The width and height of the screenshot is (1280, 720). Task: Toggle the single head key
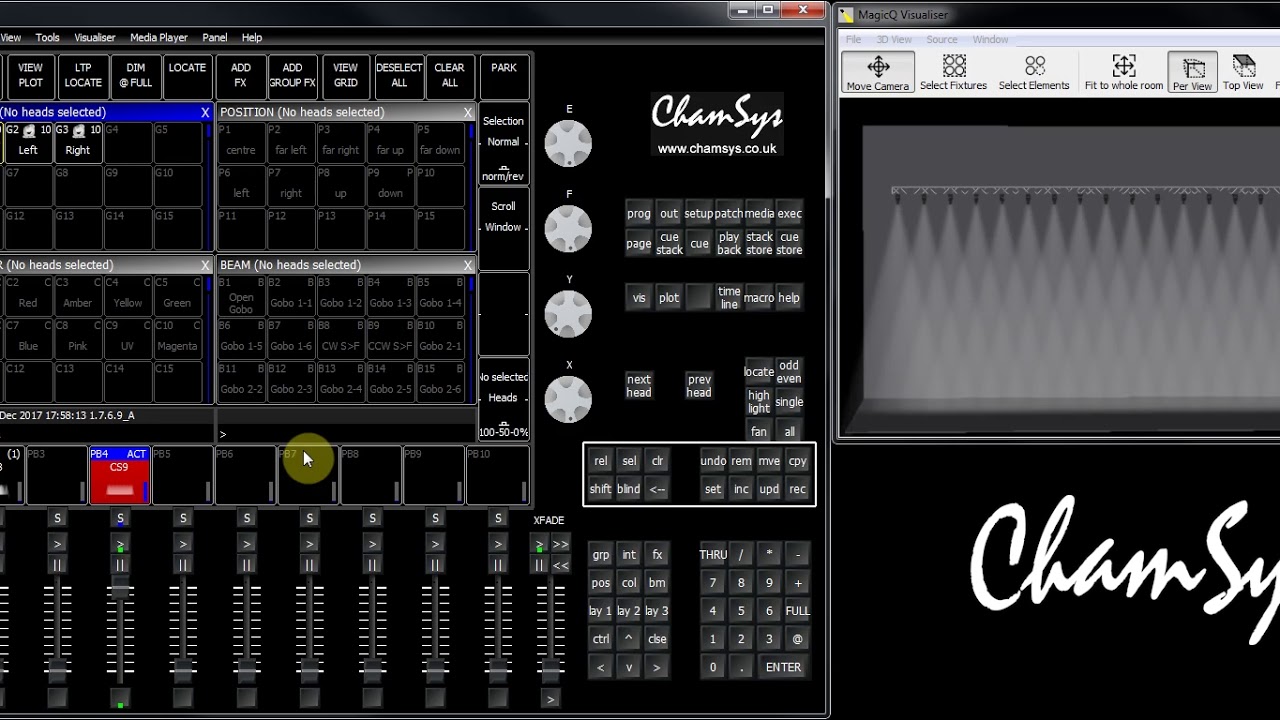[789, 402]
